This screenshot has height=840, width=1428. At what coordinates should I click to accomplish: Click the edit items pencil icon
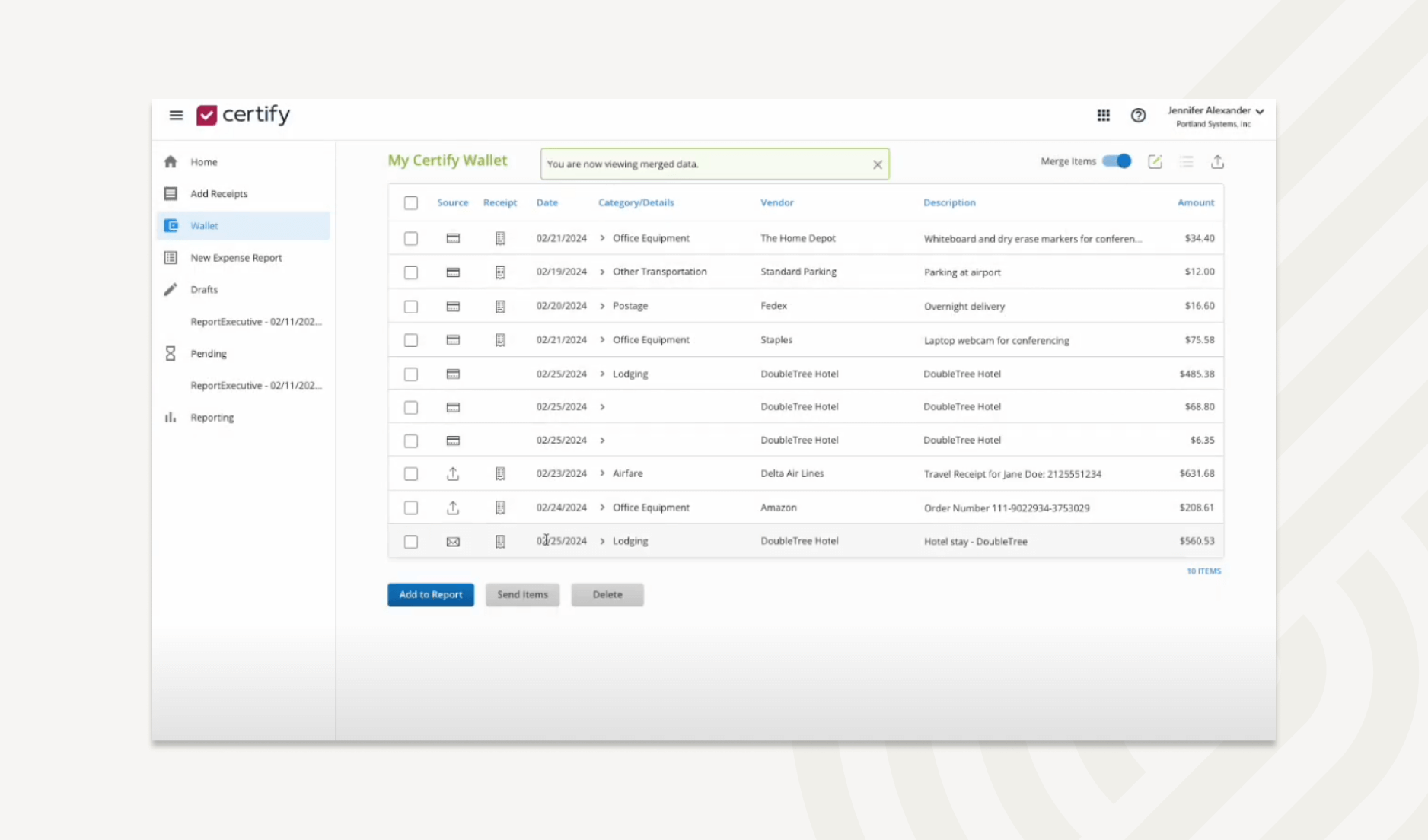click(1155, 161)
